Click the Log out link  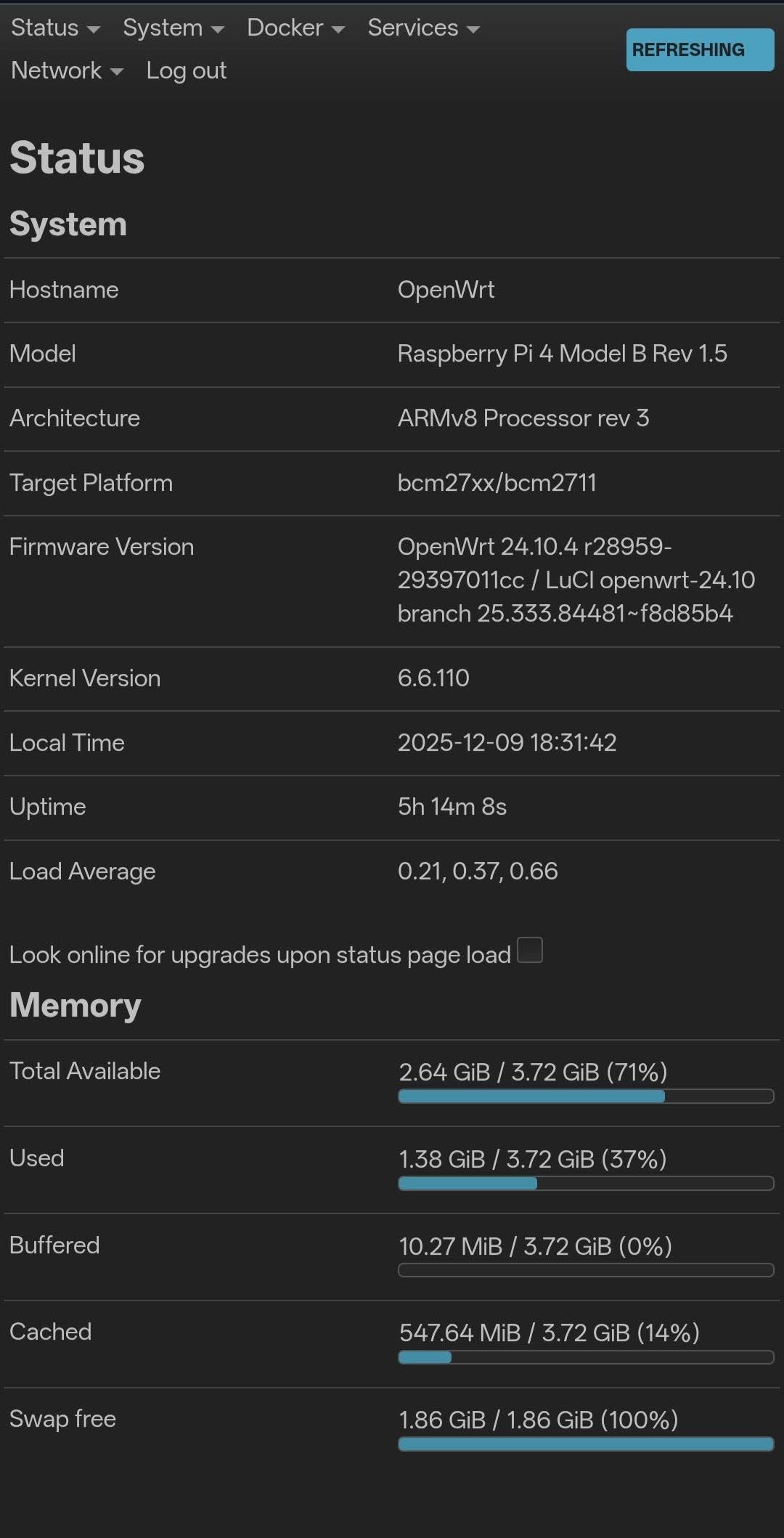(x=187, y=70)
